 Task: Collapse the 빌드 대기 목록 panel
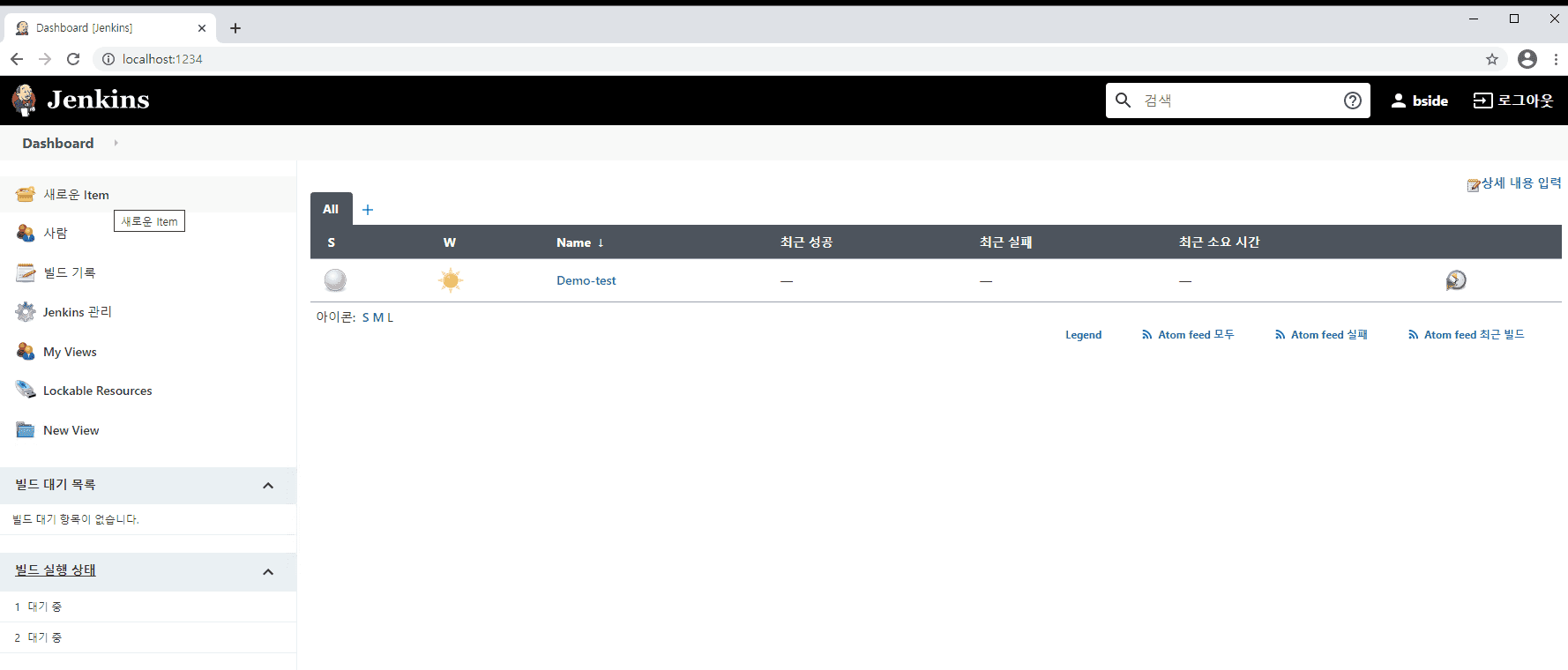click(x=268, y=486)
